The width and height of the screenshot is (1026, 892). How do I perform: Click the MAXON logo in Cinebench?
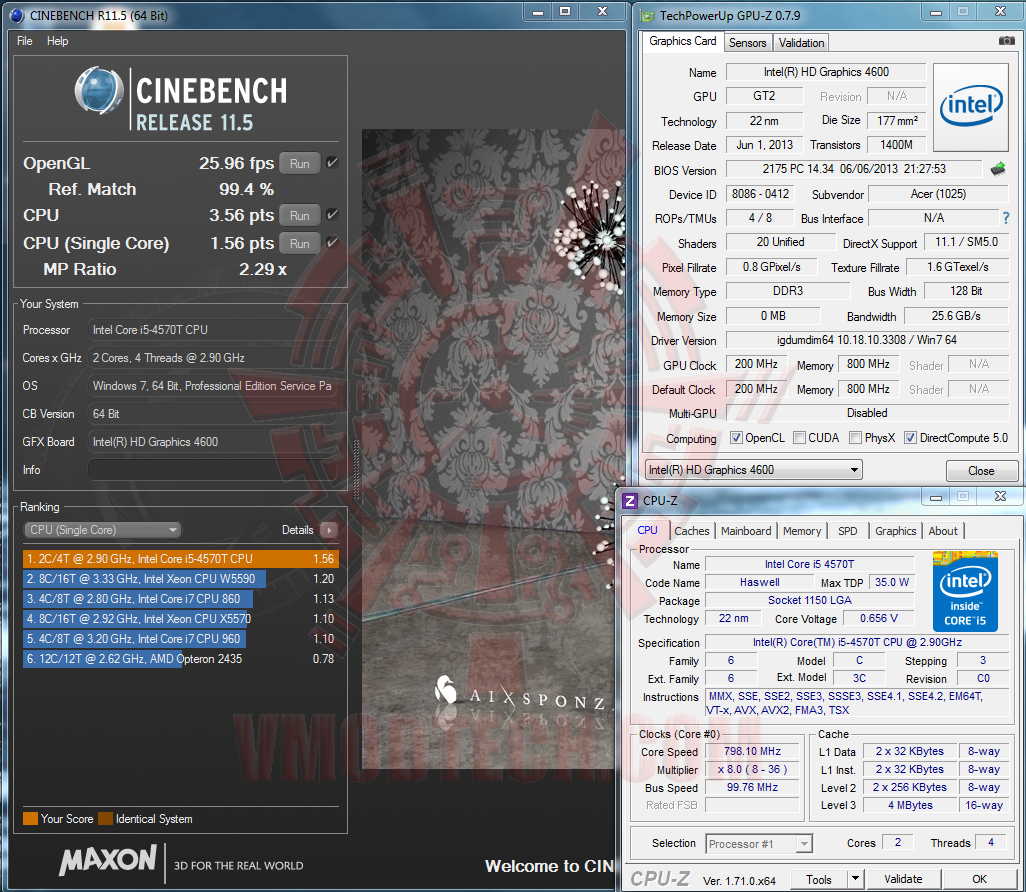[x=108, y=859]
